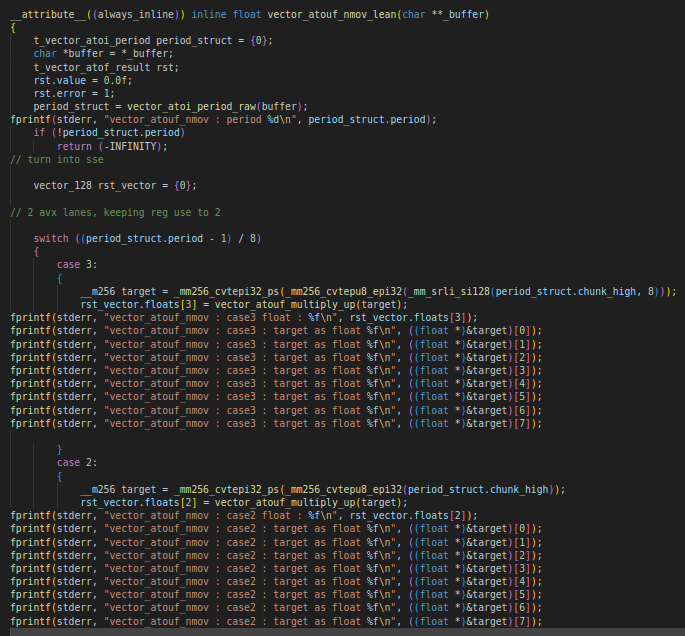Click case2 fprintf line ending with &target)[1]
Screen dimensions: 685x636
click(276, 543)
